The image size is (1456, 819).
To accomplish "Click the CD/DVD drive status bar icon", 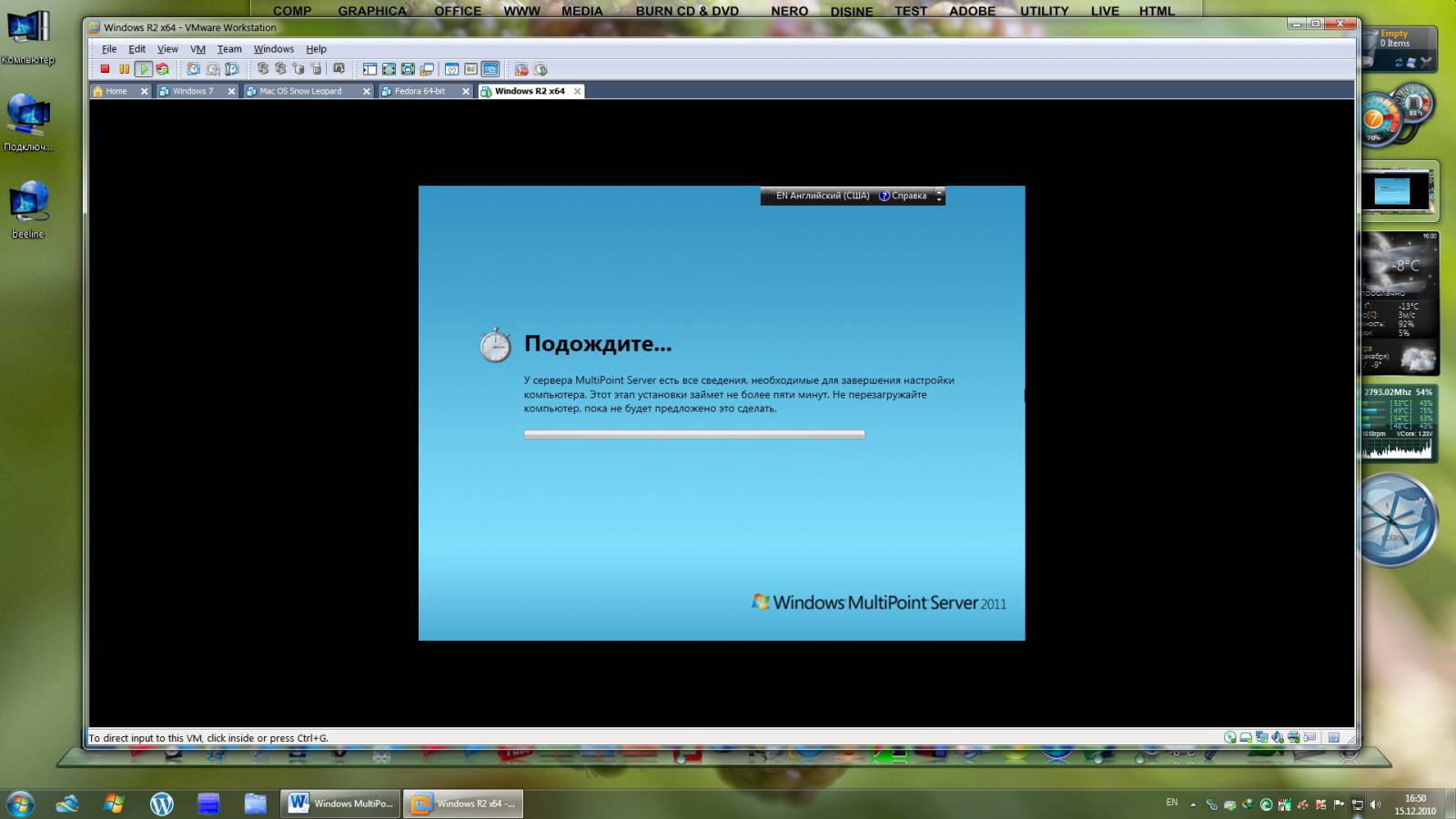I will [1230, 738].
